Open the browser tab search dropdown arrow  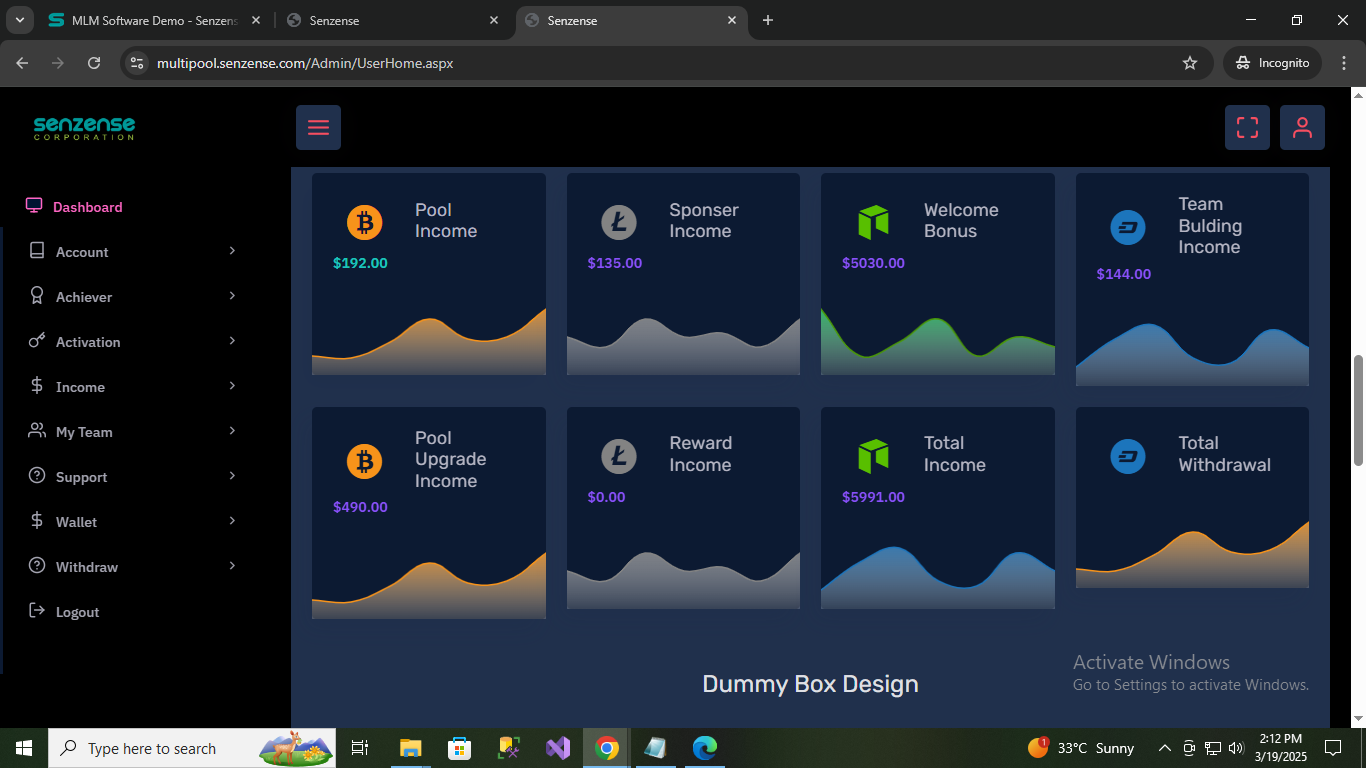coord(20,20)
